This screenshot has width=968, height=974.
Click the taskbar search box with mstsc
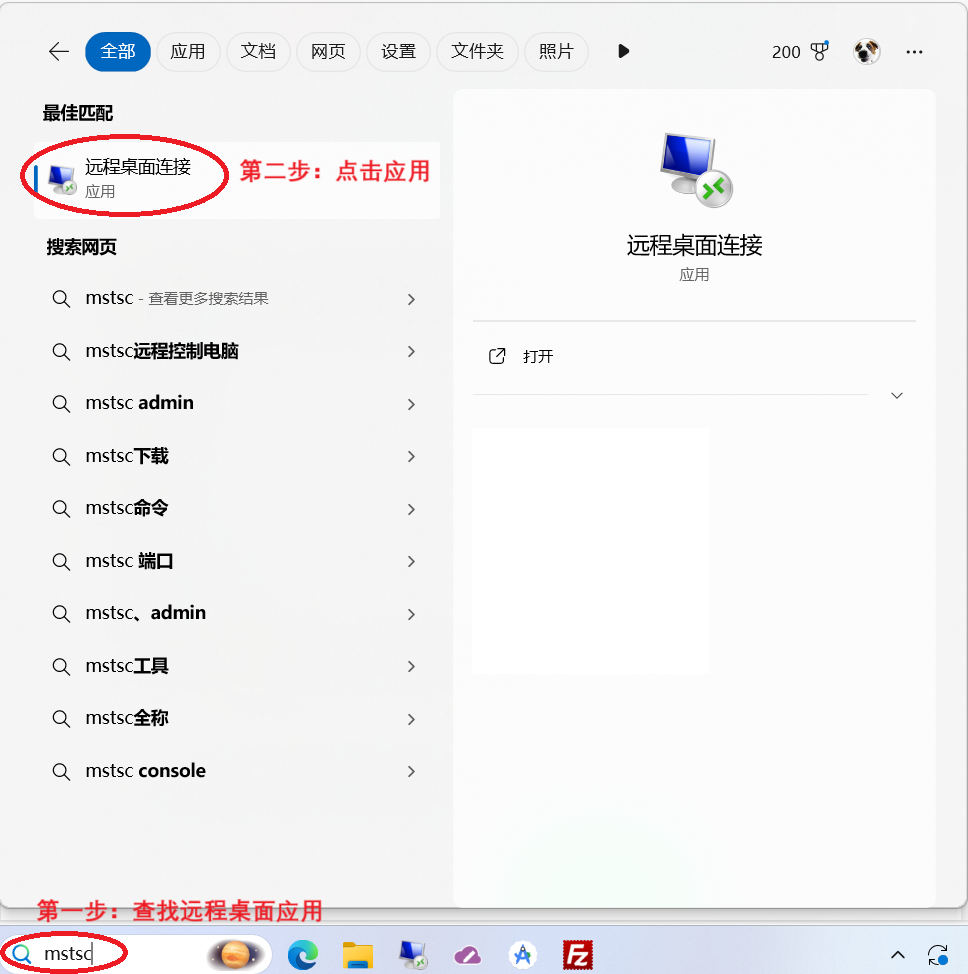(110, 954)
